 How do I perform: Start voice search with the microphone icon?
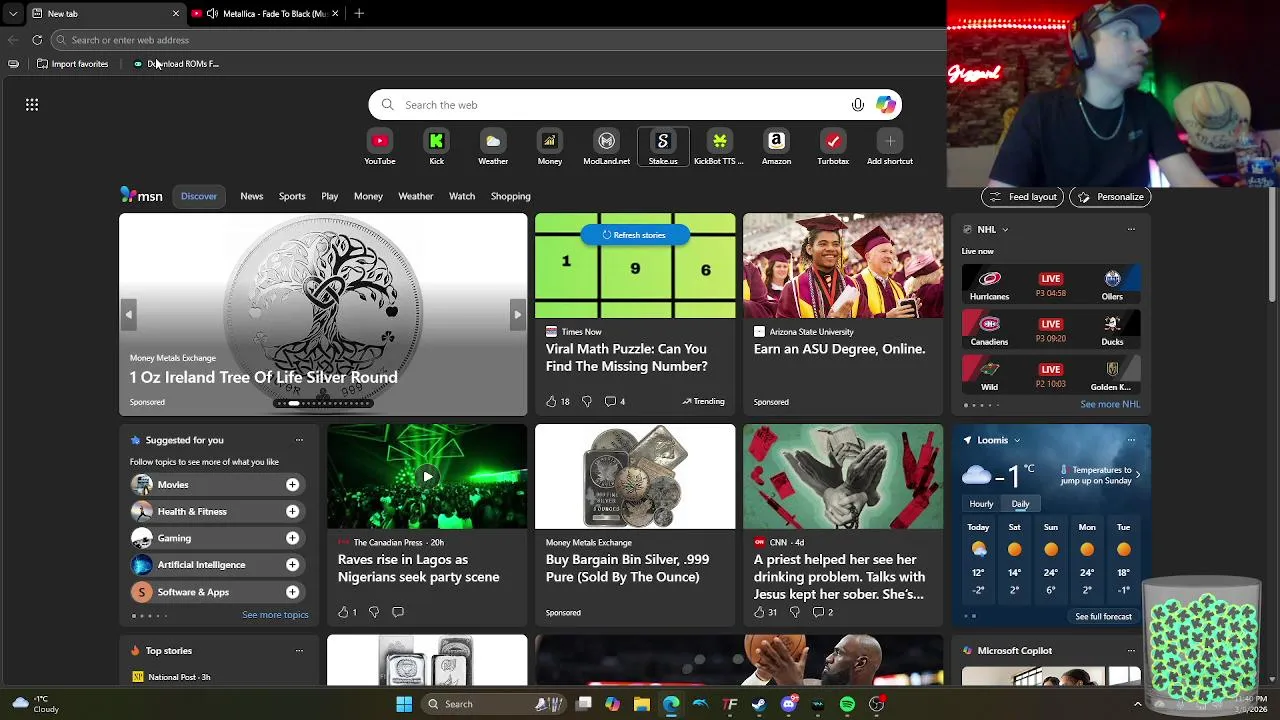click(858, 105)
